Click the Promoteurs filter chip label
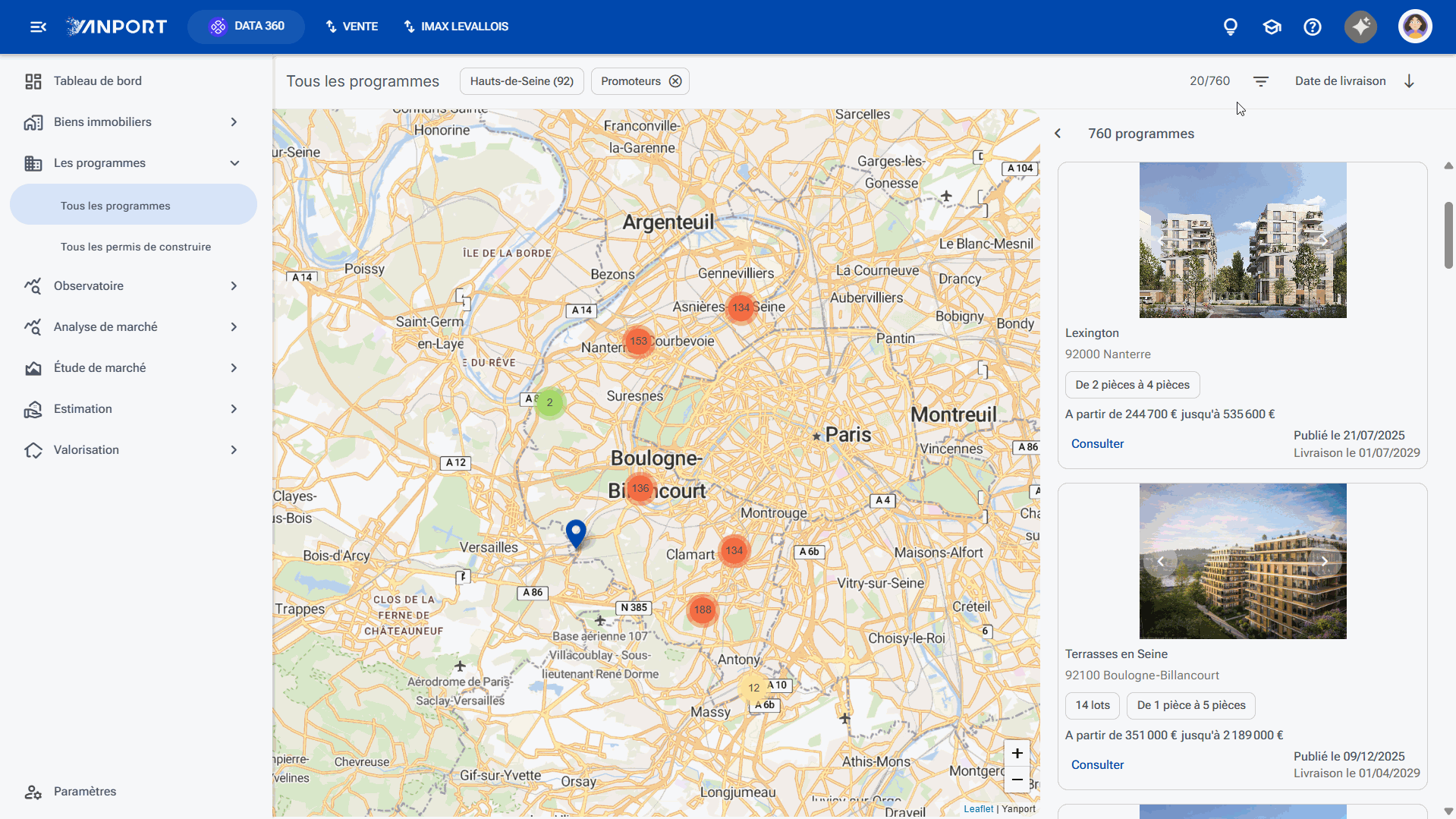1456x819 pixels. tap(631, 81)
